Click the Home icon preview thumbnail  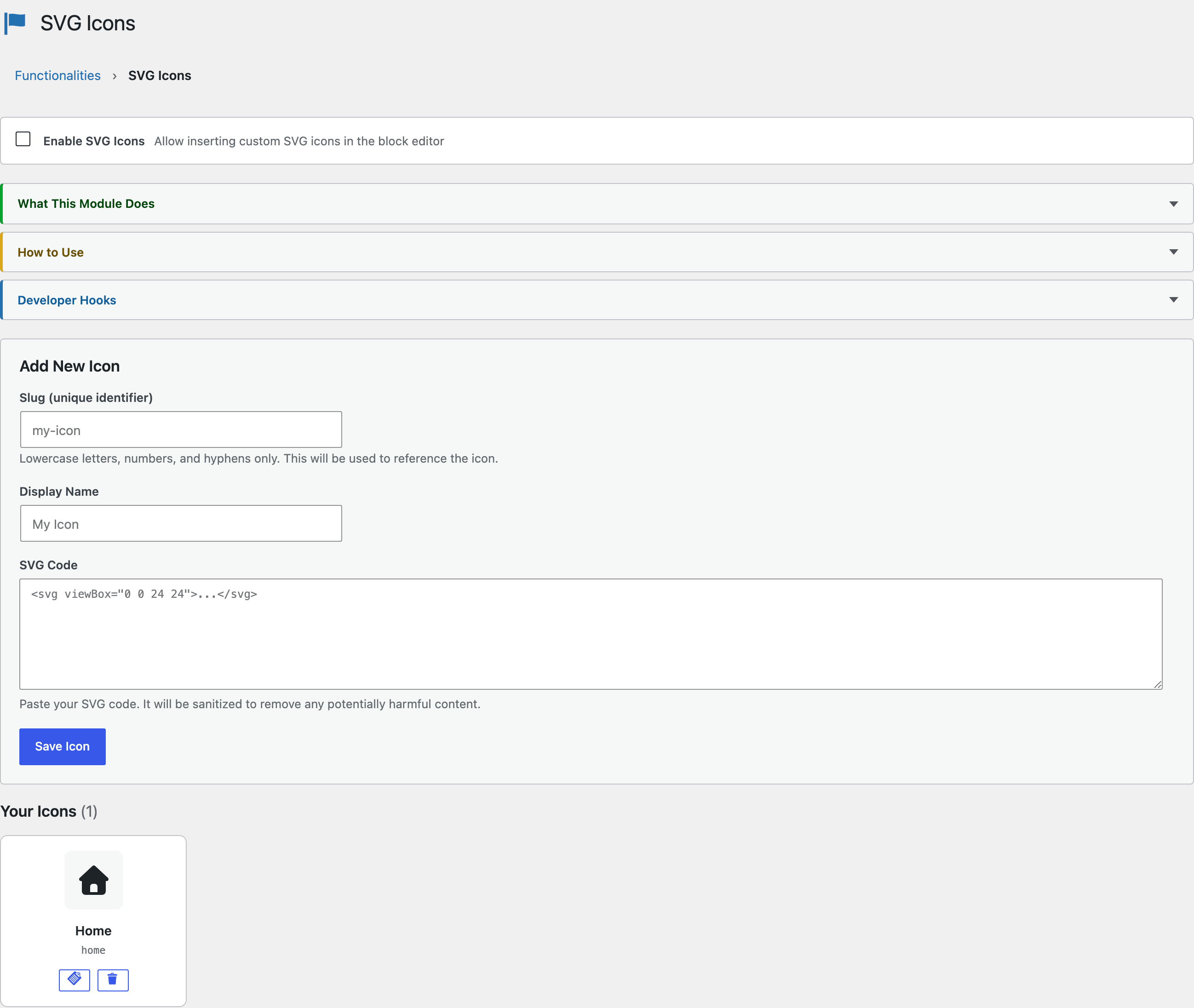point(94,880)
